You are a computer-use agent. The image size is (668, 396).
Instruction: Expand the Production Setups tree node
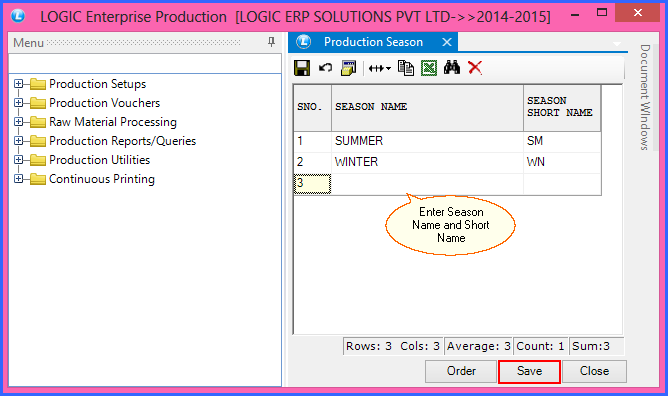click(18, 83)
